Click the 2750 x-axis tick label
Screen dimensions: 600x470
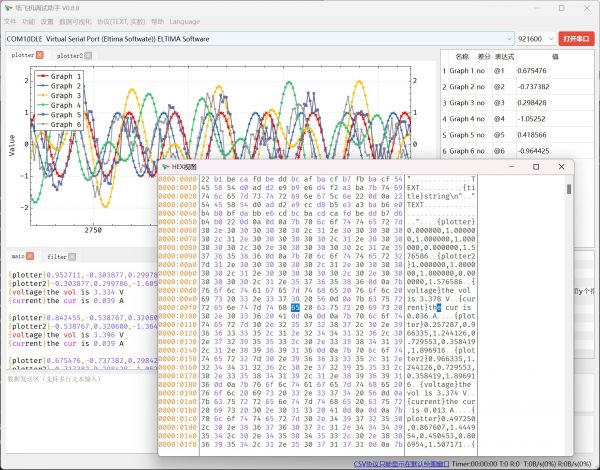coord(93,230)
